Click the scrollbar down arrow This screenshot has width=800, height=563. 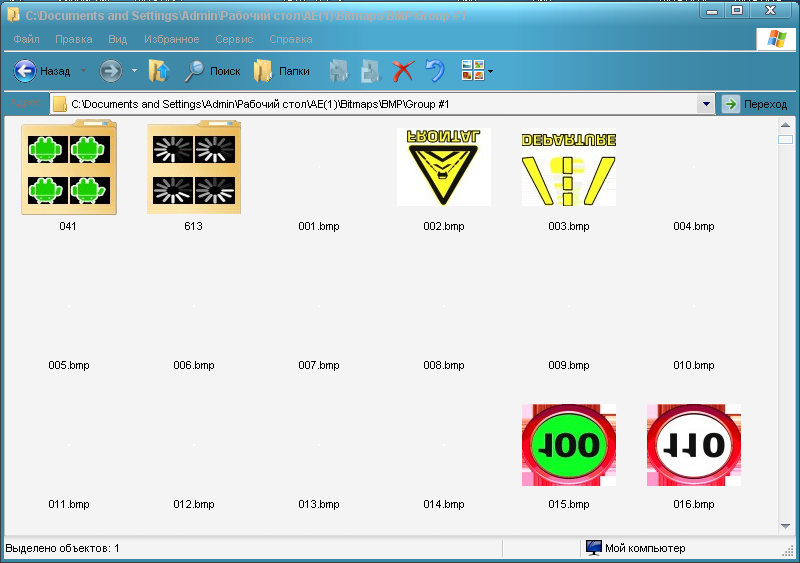point(785,526)
